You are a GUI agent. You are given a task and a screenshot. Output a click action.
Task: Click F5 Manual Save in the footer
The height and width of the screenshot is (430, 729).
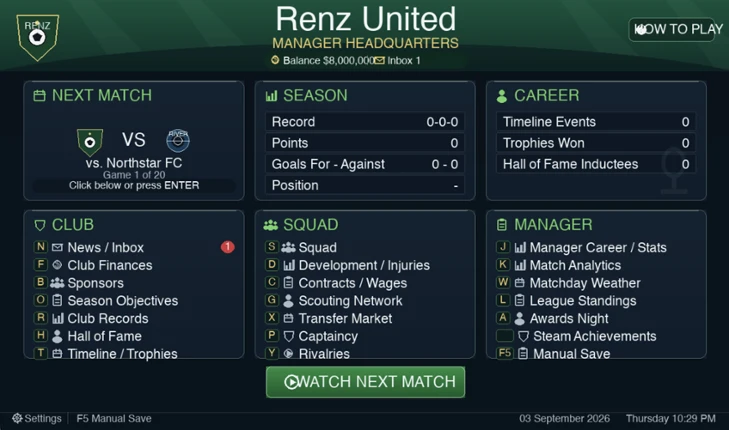[114, 418]
